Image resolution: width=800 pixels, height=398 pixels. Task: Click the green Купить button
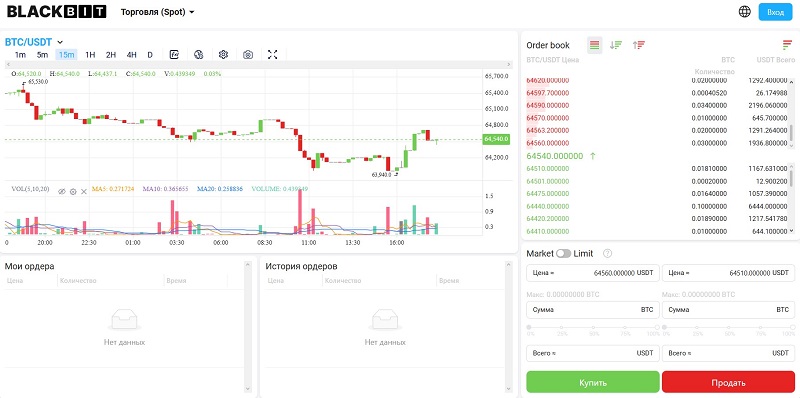593,383
